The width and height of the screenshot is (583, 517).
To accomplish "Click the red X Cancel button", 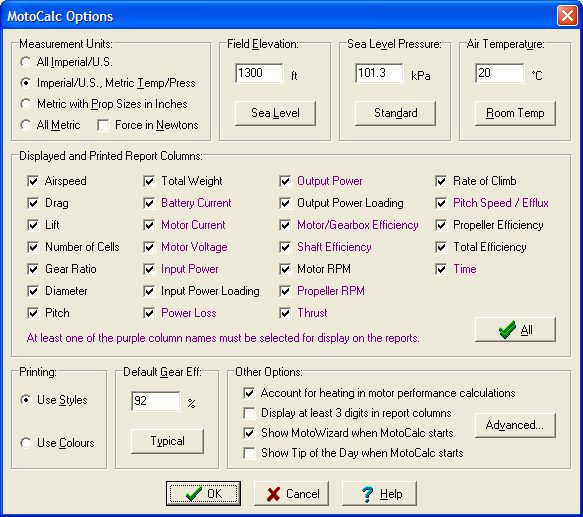I will tap(292, 494).
